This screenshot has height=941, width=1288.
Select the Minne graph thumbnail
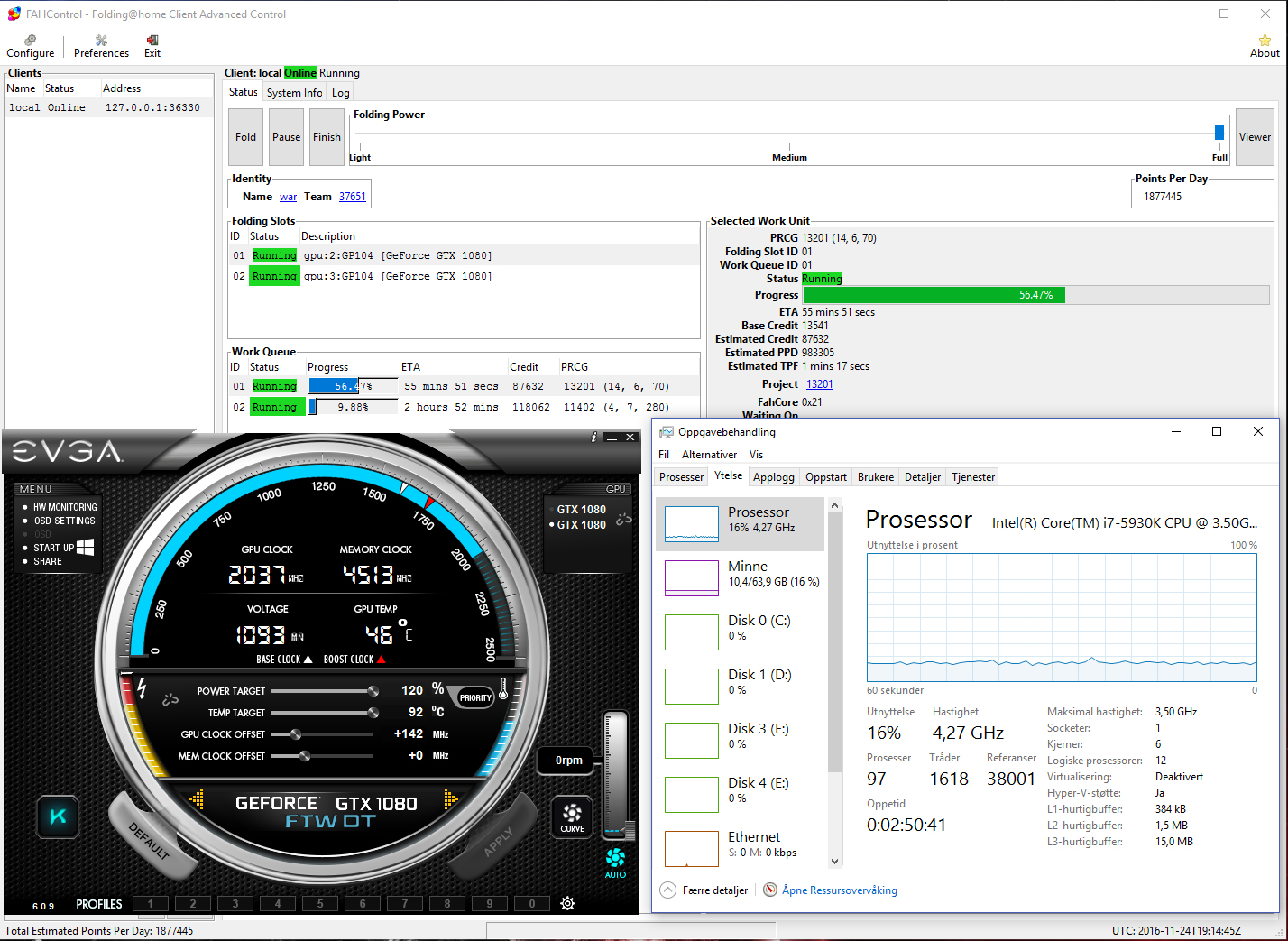coord(692,577)
